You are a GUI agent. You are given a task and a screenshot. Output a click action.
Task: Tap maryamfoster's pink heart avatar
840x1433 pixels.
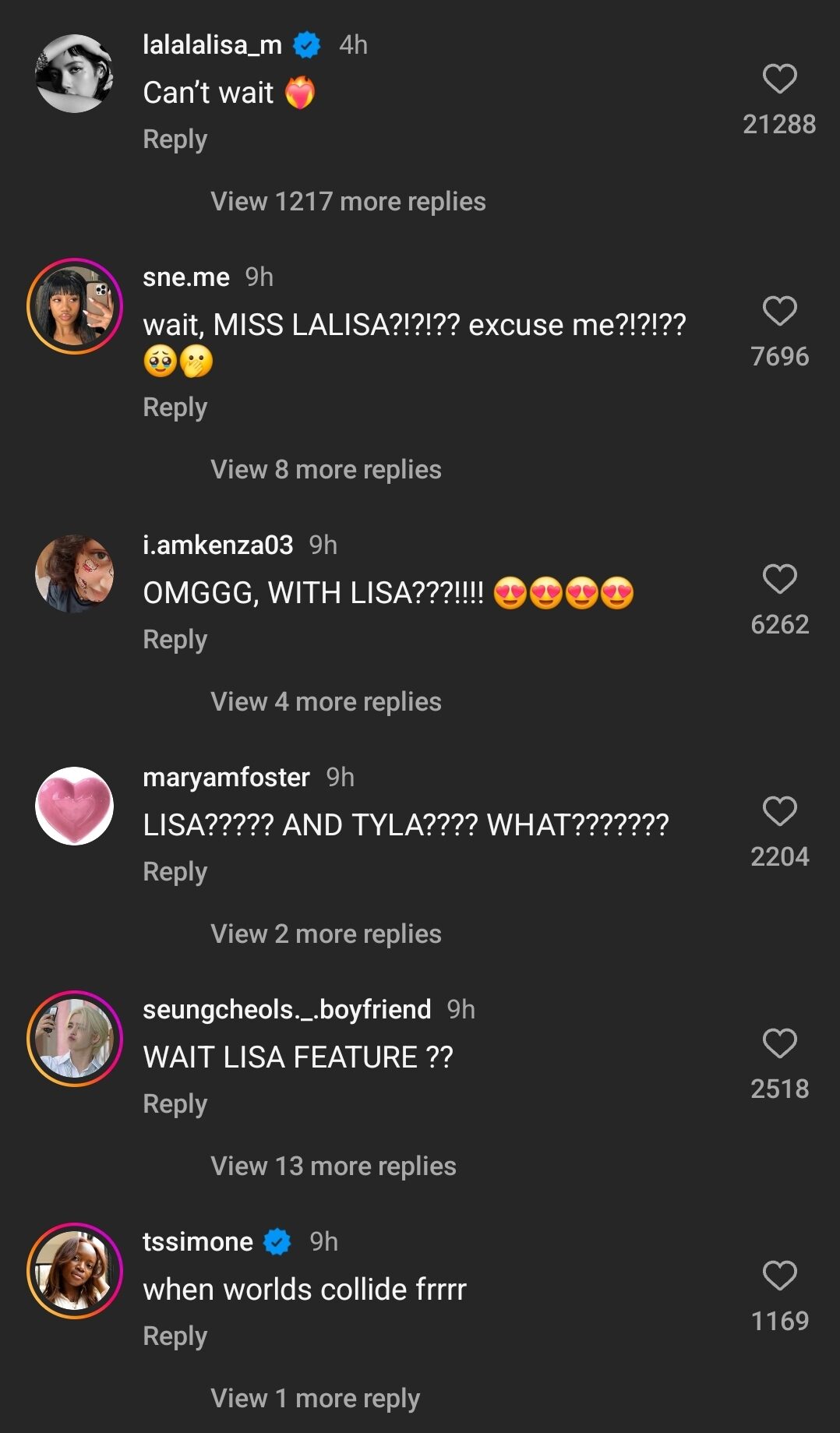click(75, 806)
